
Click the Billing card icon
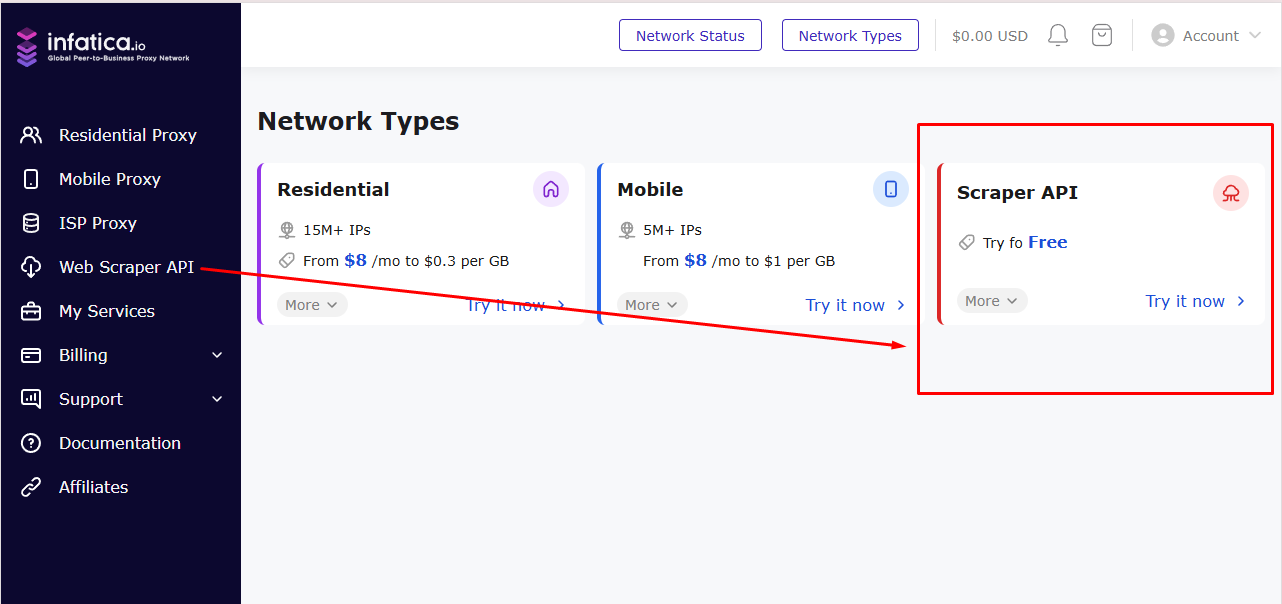click(31, 355)
